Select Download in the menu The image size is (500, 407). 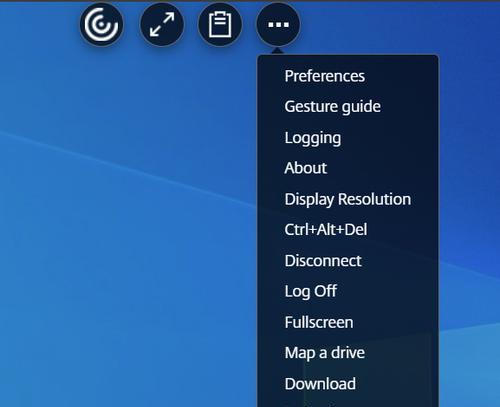click(x=320, y=384)
